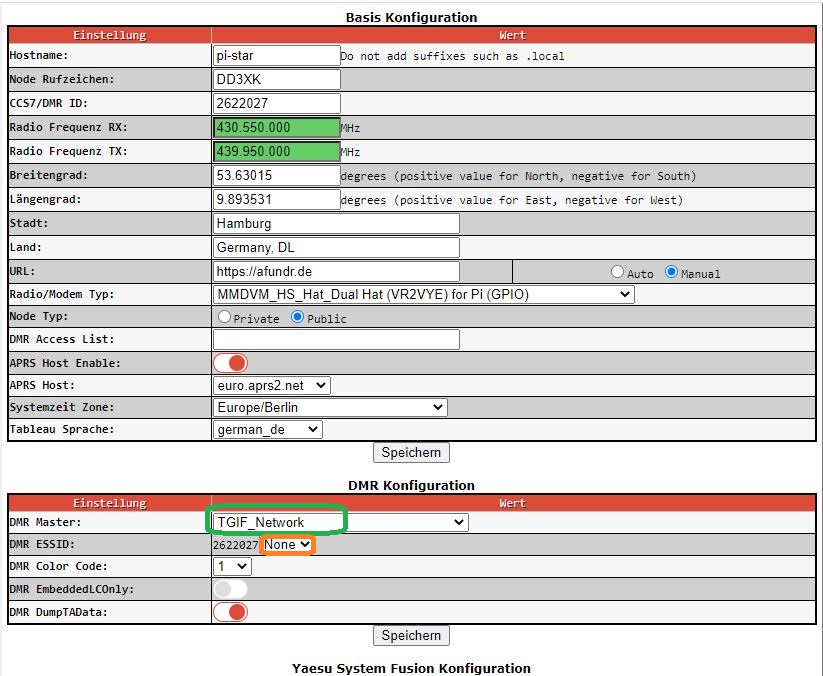Viewport: 823px width, 676px height.
Task: Toggle the DMR DumpTAData switch
Action: 230,612
